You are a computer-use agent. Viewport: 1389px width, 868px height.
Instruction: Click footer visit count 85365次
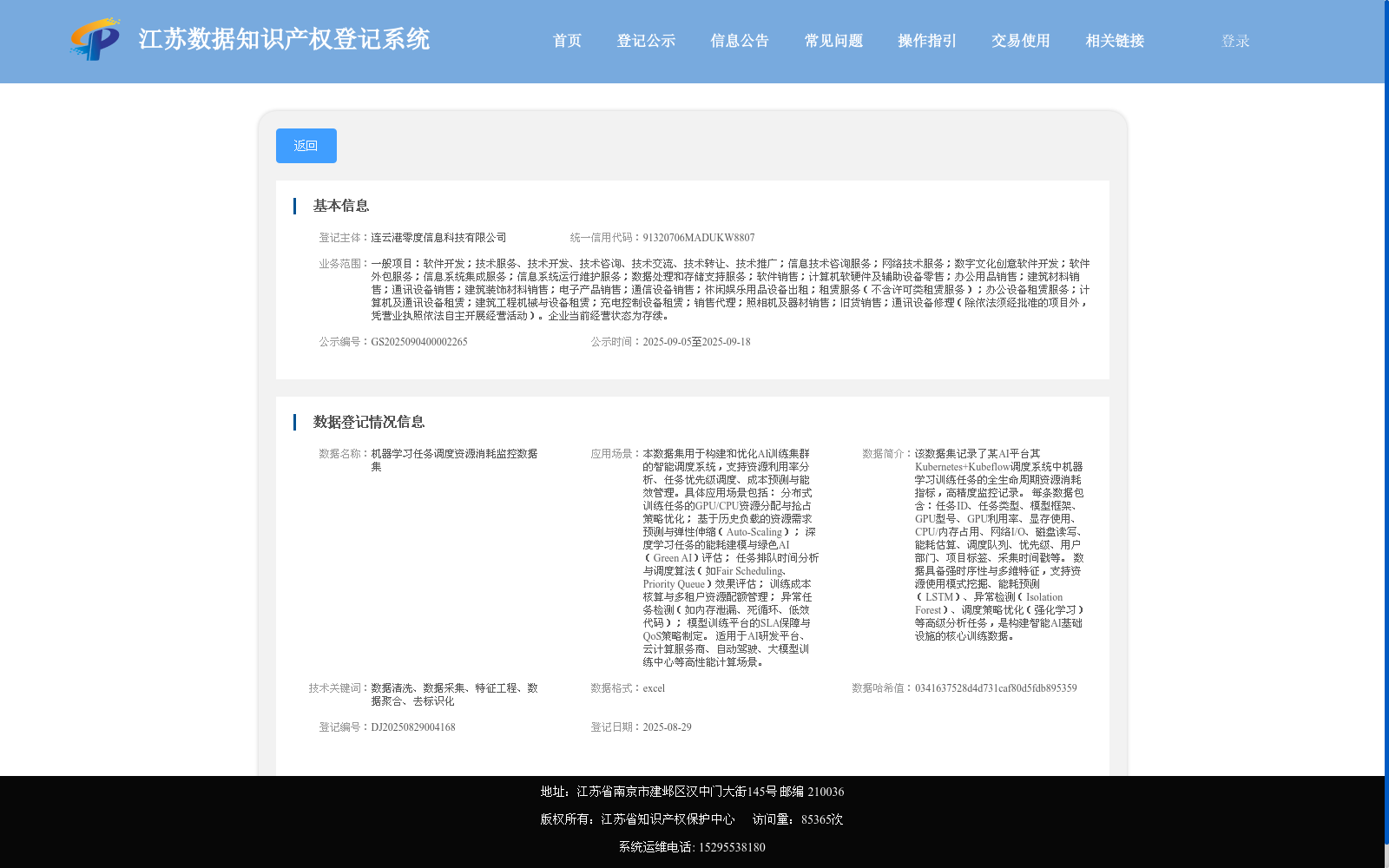tap(822, 819)
